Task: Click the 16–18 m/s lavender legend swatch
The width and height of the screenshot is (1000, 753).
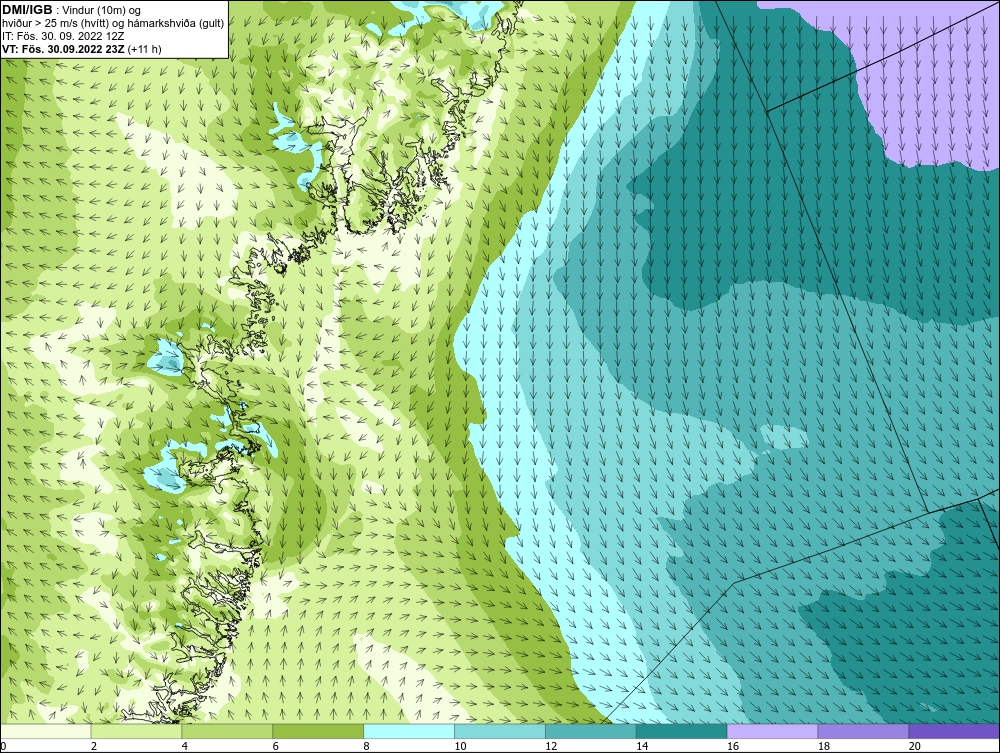Action: [772, 731]
